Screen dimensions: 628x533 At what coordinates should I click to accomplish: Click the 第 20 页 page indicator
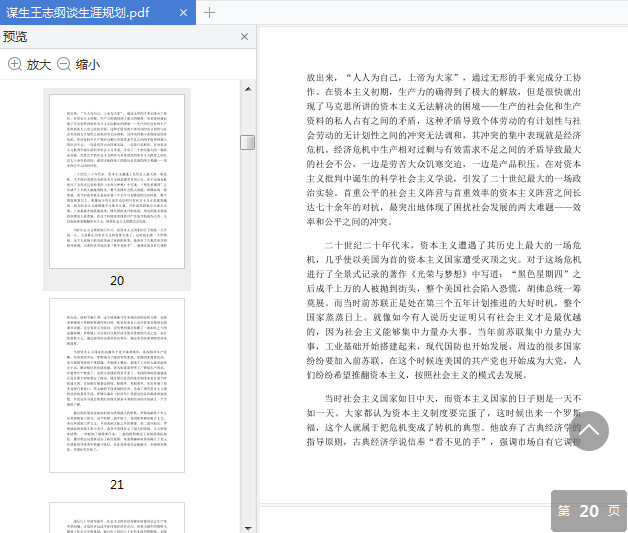(589, 511)
